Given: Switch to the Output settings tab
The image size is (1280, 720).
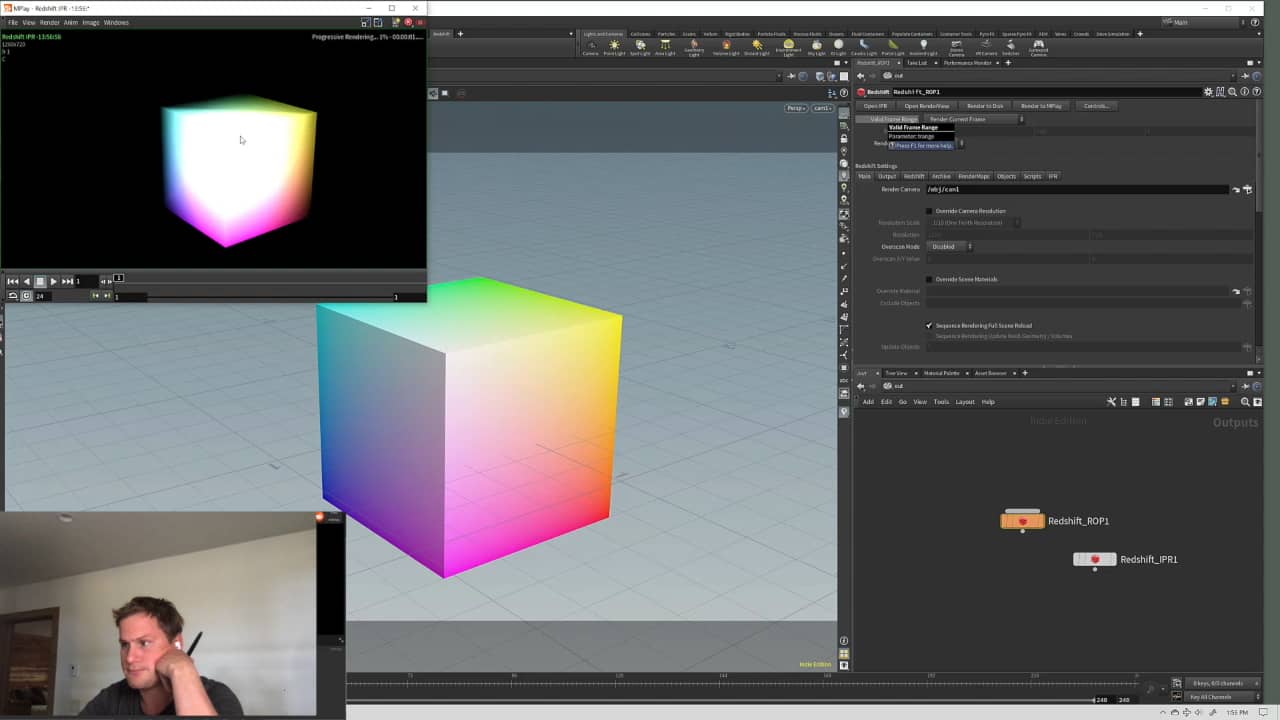Looking at the screenshot, I should (887, 176).
